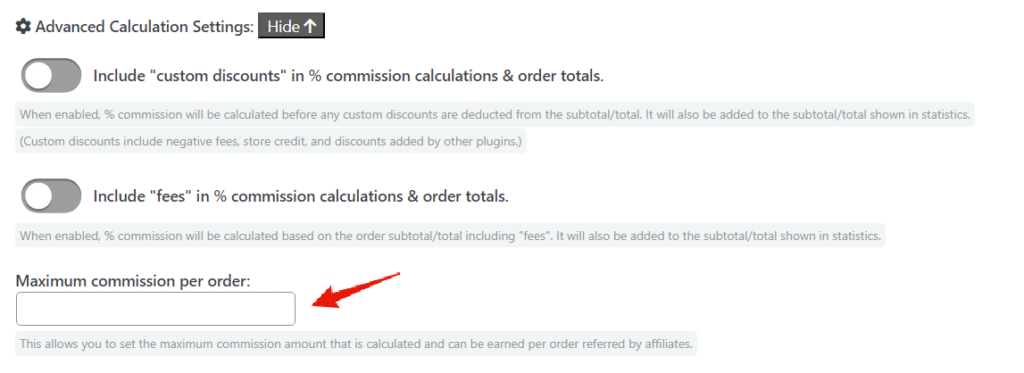Click the grey track of the fees toggle
Image resolution: width=1024 pixels, height=373 pixels.
tap(67, 196)
